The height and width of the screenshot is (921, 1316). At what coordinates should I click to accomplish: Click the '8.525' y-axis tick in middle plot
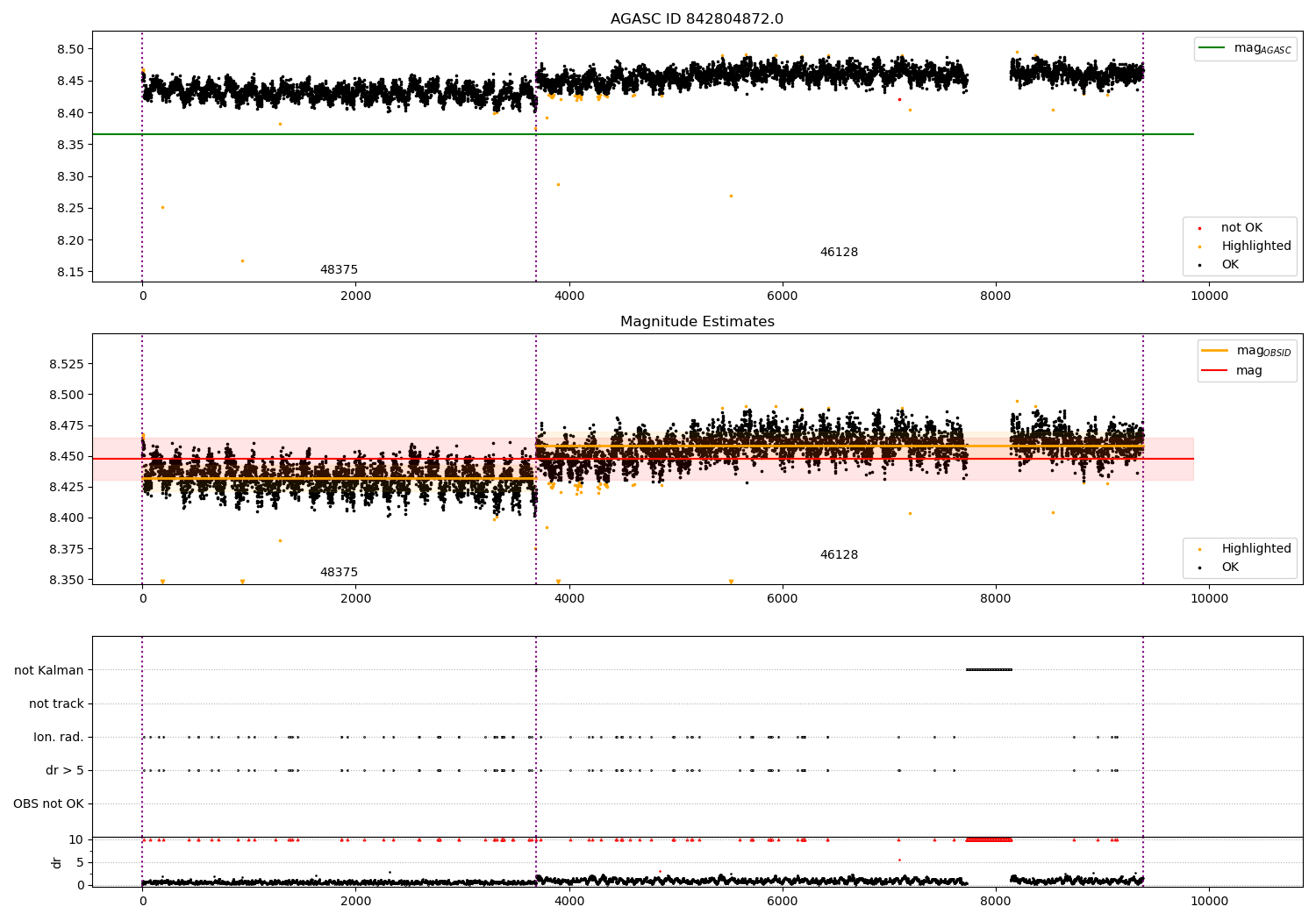click(x=68, y=364)
